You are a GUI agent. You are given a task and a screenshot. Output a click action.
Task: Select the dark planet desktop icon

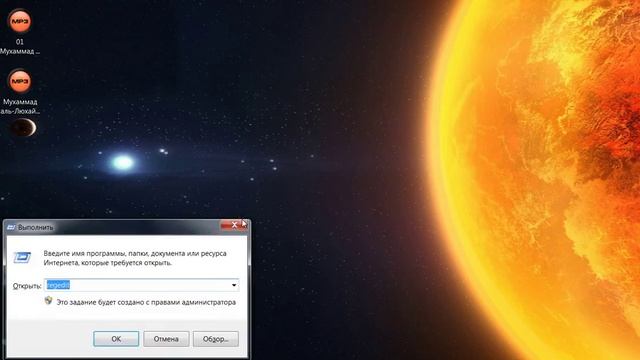pos(23,128)
